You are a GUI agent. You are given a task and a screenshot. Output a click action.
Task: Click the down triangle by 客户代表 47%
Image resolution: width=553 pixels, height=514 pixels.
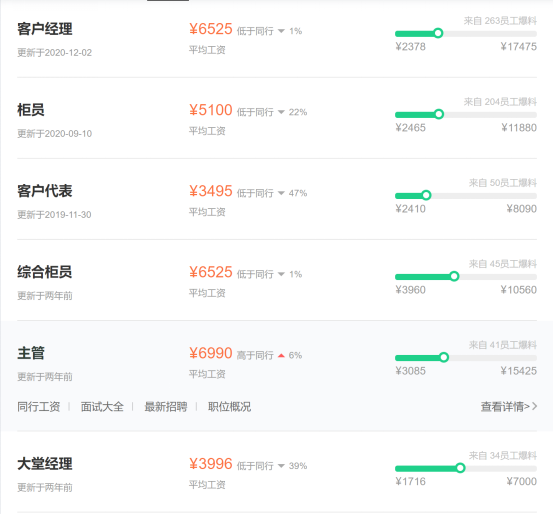pyautogui.click(x=281, y=193)
